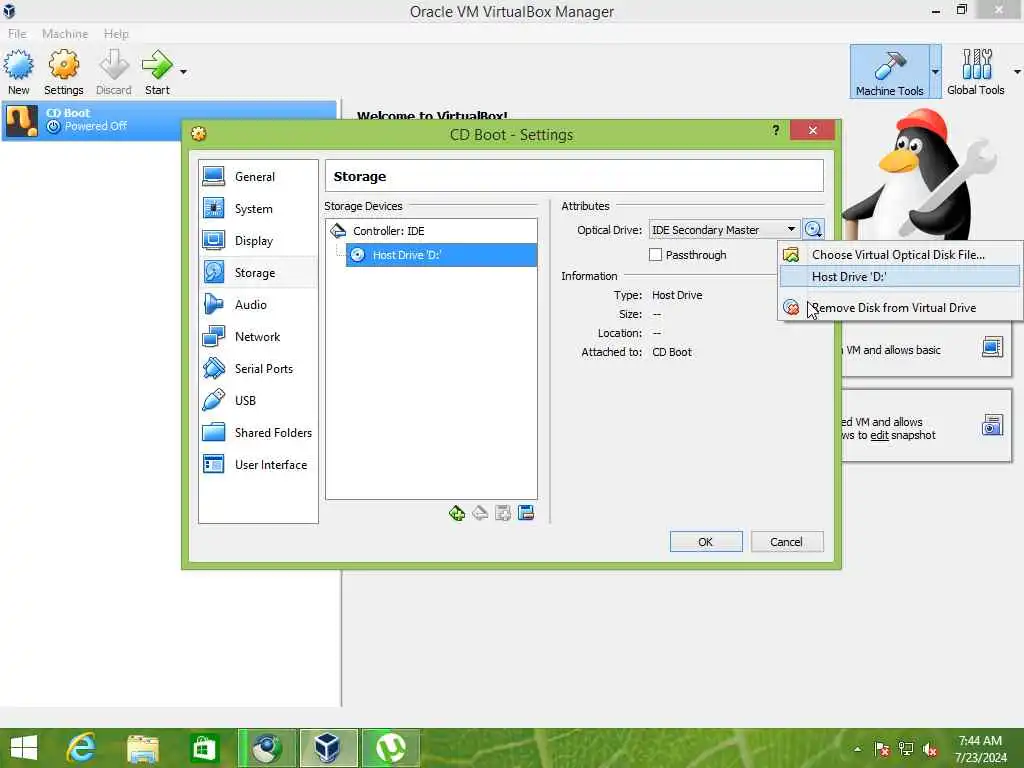Choose Virtual Optical Disk File menu entry

[900, 255]
